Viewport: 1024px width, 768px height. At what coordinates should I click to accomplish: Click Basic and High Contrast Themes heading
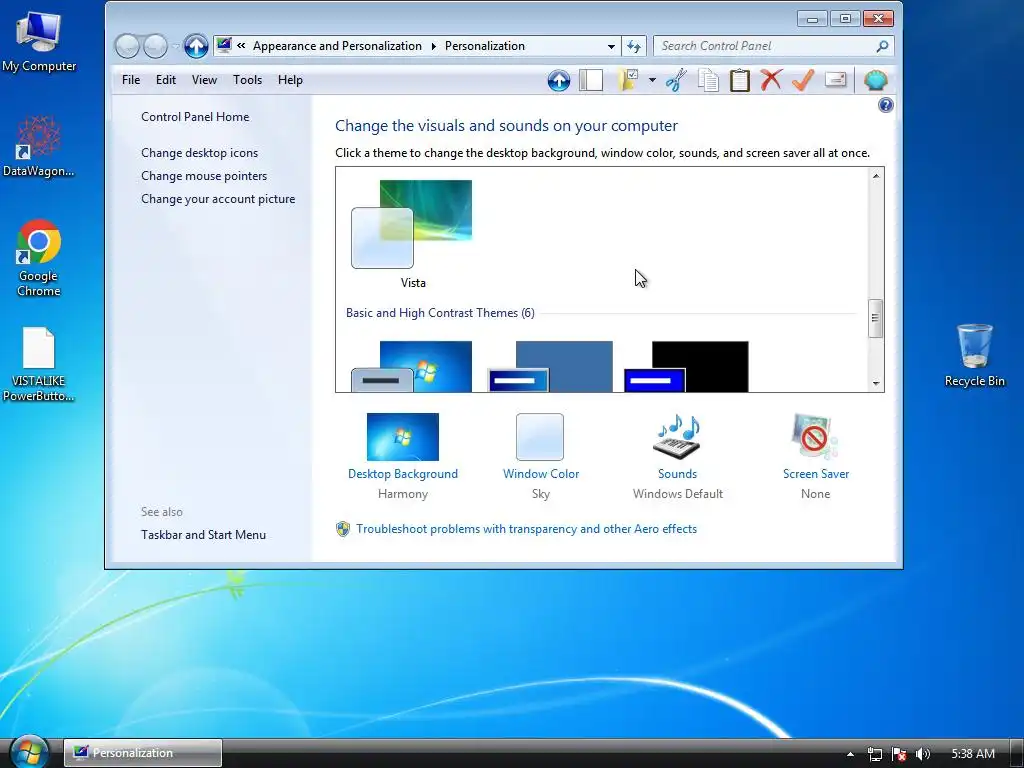pyautogui.click(x=440, y=313)
